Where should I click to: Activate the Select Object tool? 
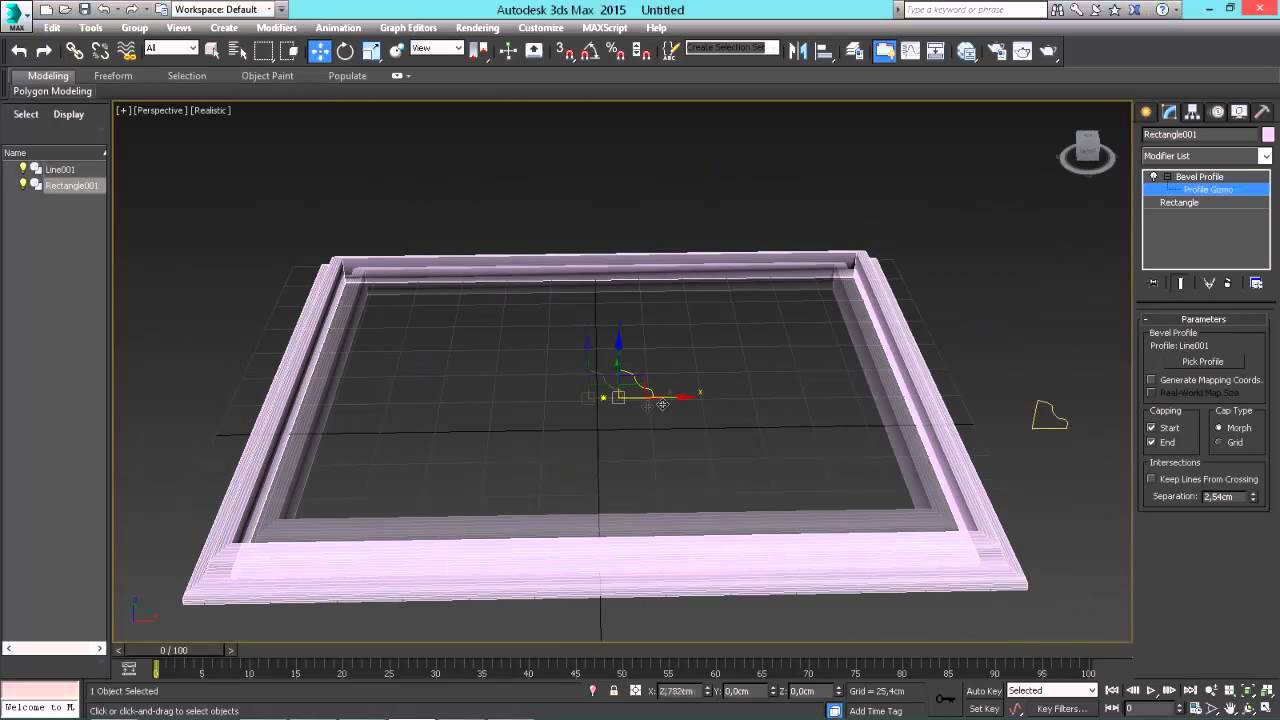click(x=212, y=51)
